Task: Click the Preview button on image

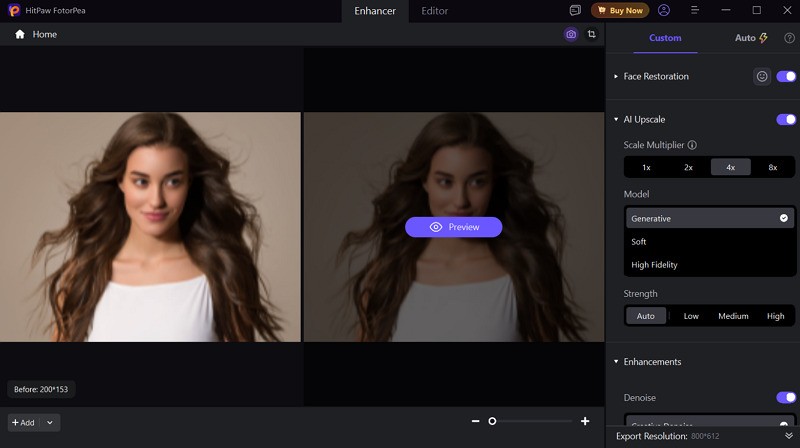Action: point(454,227)
